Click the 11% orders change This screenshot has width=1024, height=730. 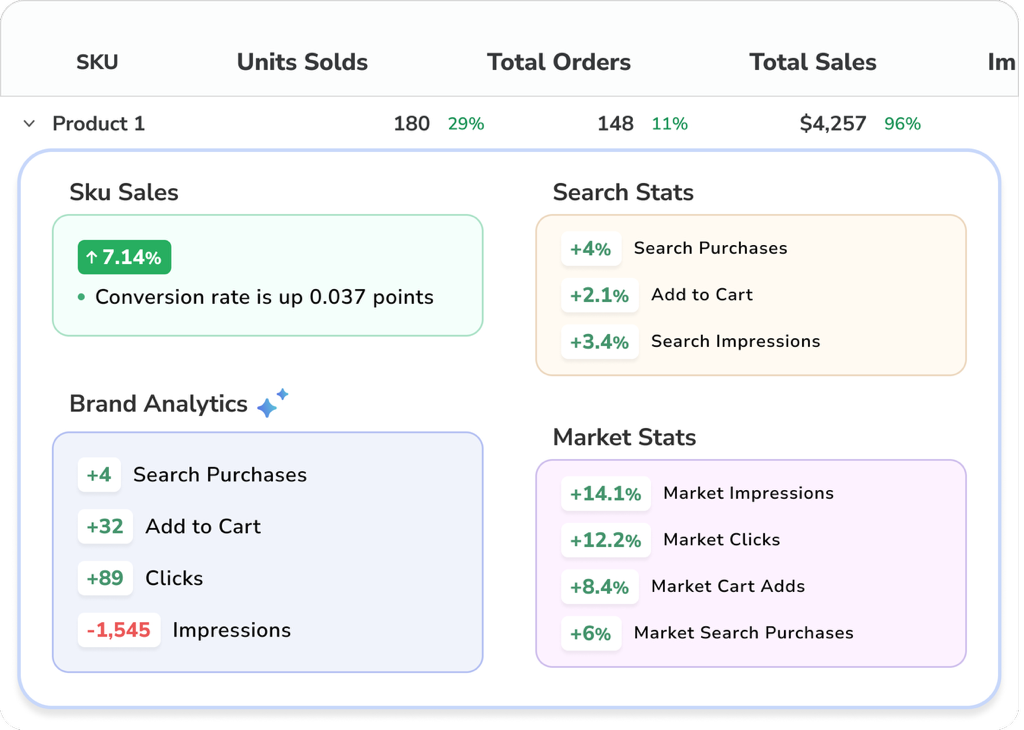(669, 123)
